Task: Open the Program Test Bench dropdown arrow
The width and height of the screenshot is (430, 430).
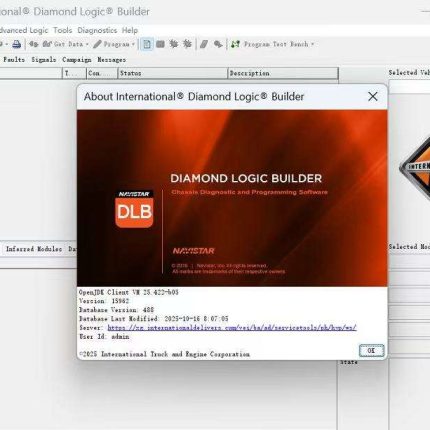Action: 312,44
